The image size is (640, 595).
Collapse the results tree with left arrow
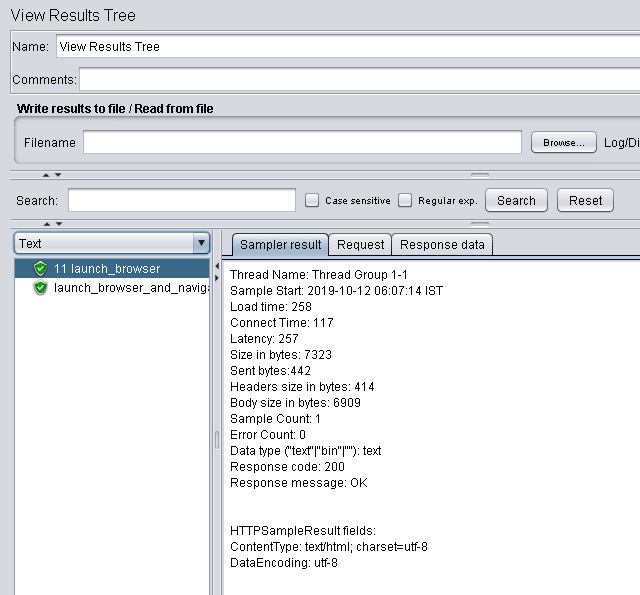coord(217,266)
